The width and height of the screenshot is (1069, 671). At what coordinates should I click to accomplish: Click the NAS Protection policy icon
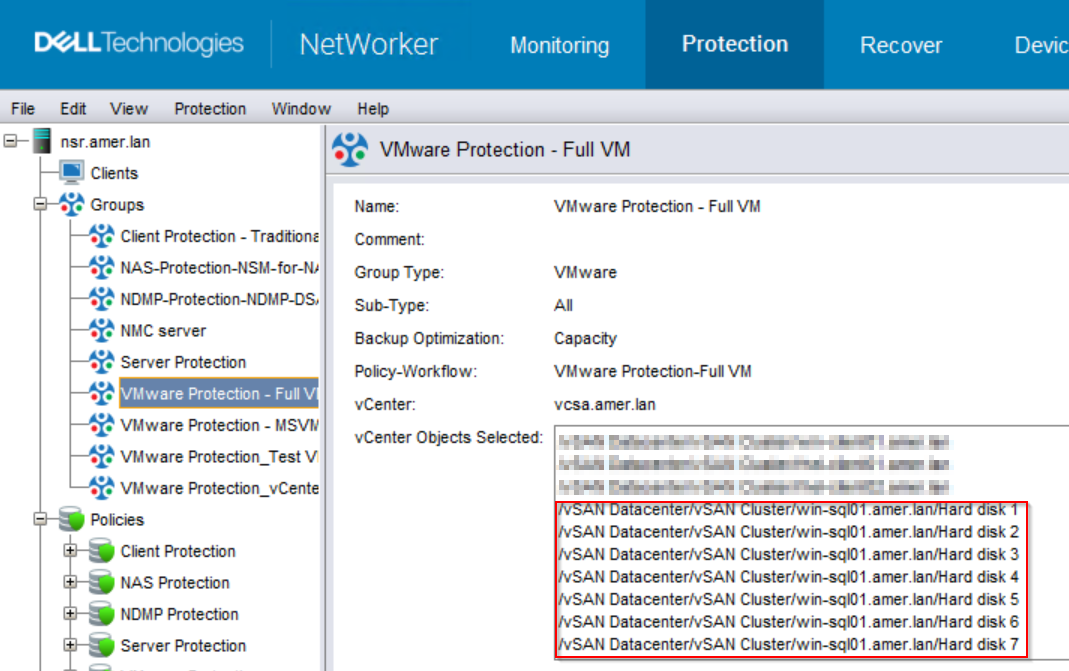click(102, 582)
